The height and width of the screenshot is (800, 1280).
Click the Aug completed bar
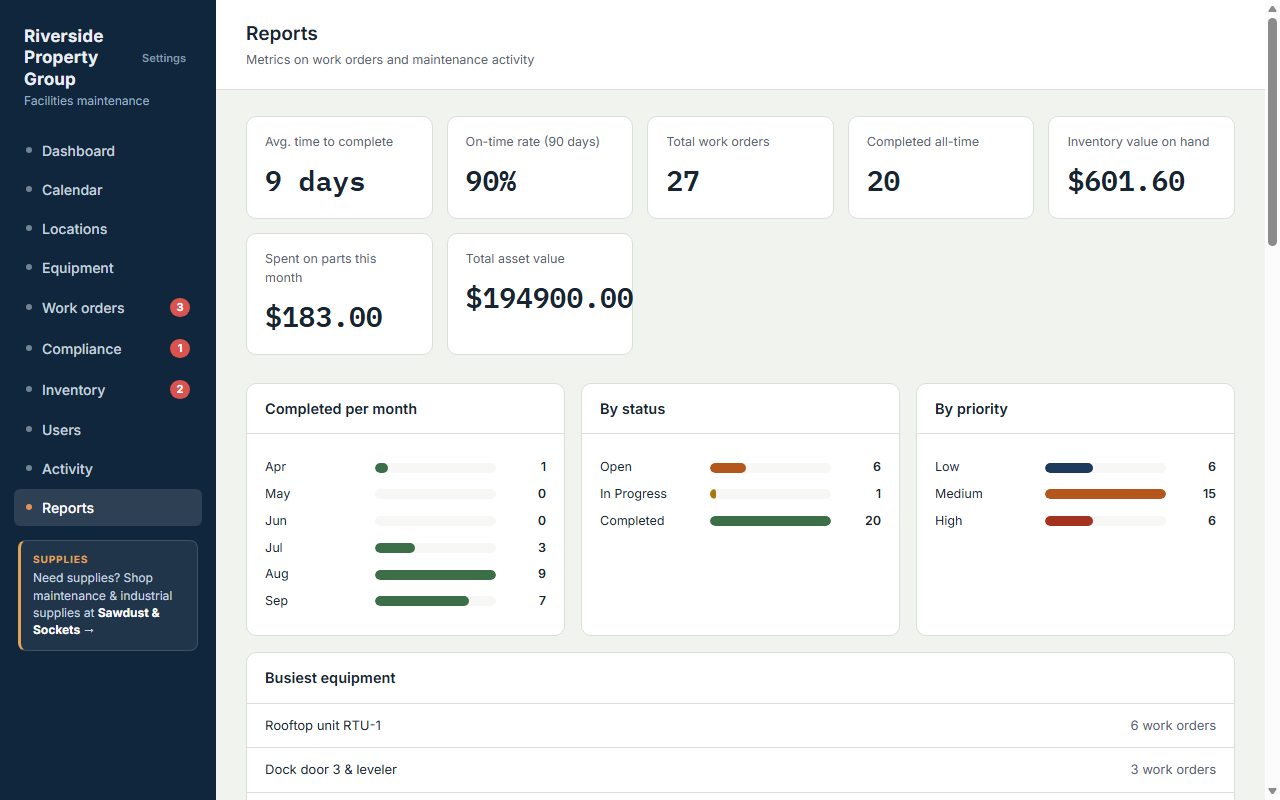(435, 575)
